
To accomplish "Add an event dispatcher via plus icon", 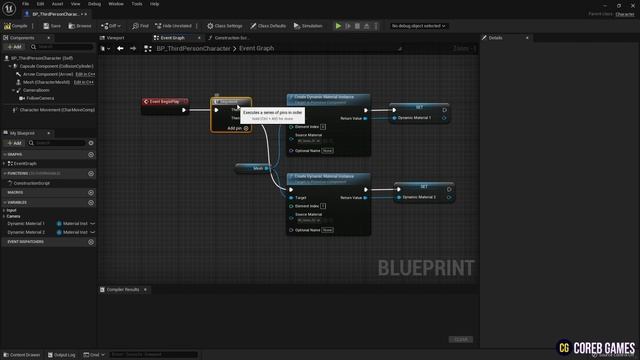I will [x=91, y=242].
